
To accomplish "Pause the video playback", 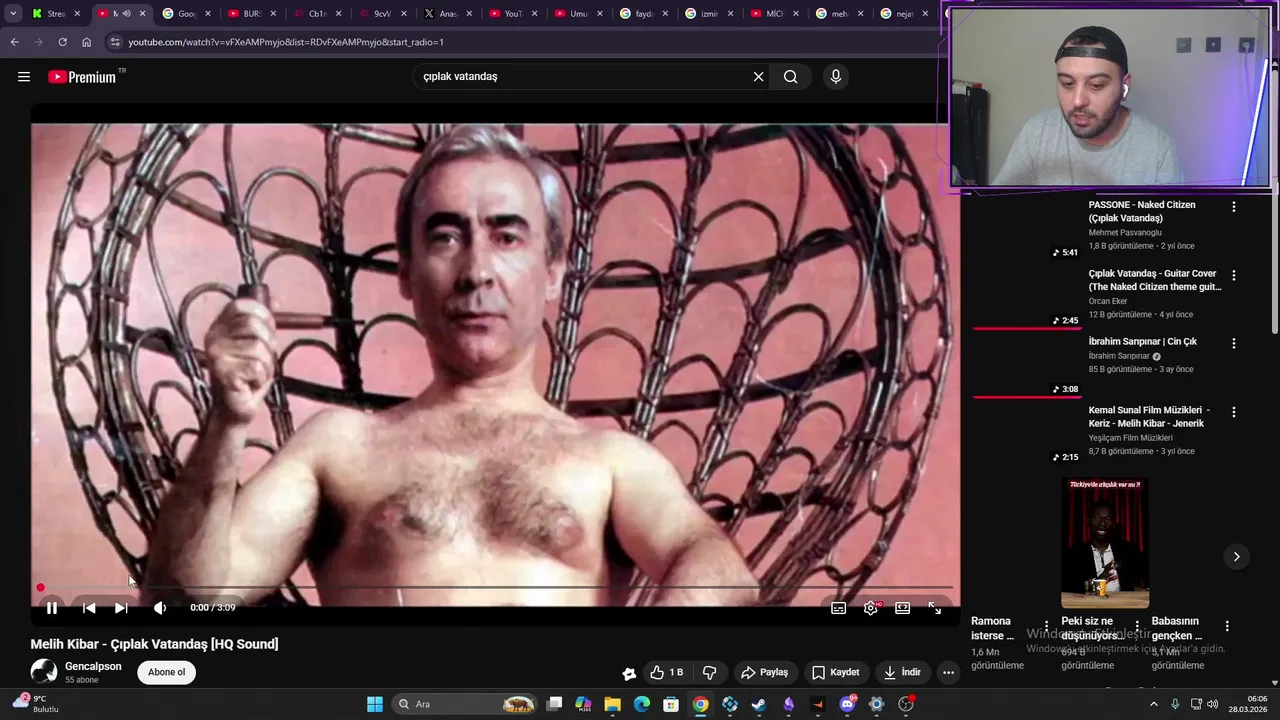I will coord(52,607).
